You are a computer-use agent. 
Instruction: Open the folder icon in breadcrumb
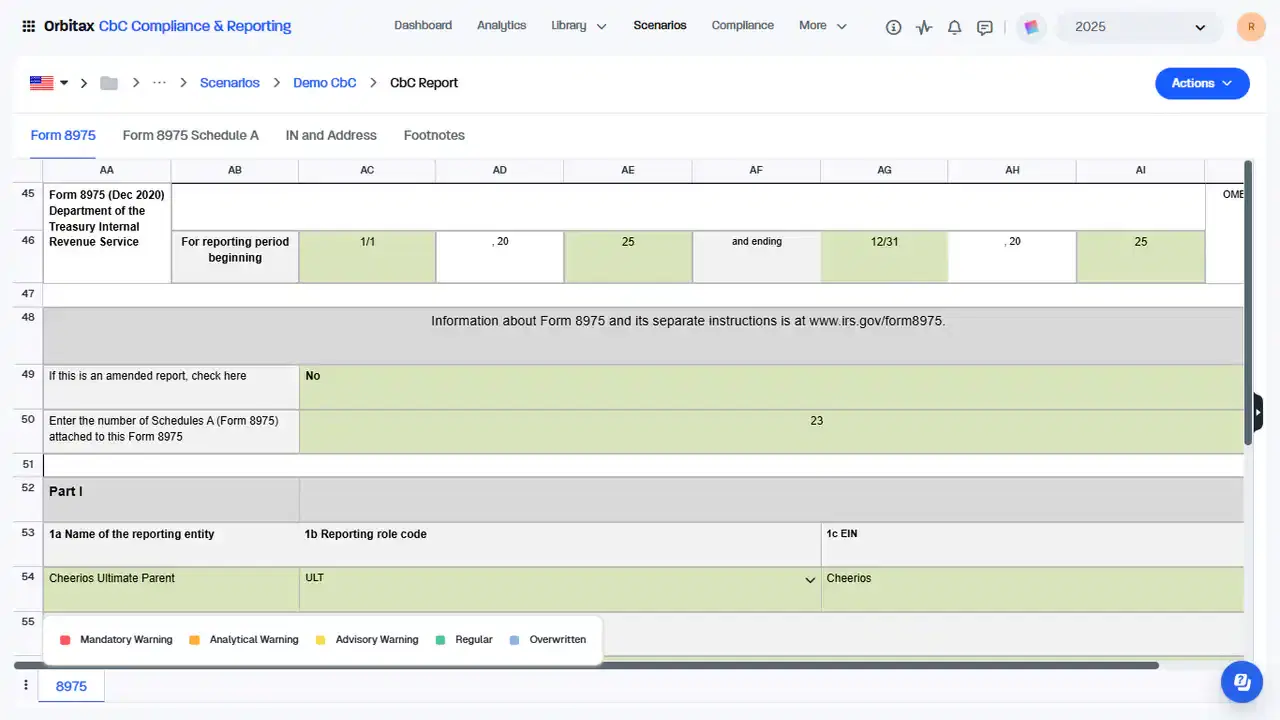click(x=109, y=83)
